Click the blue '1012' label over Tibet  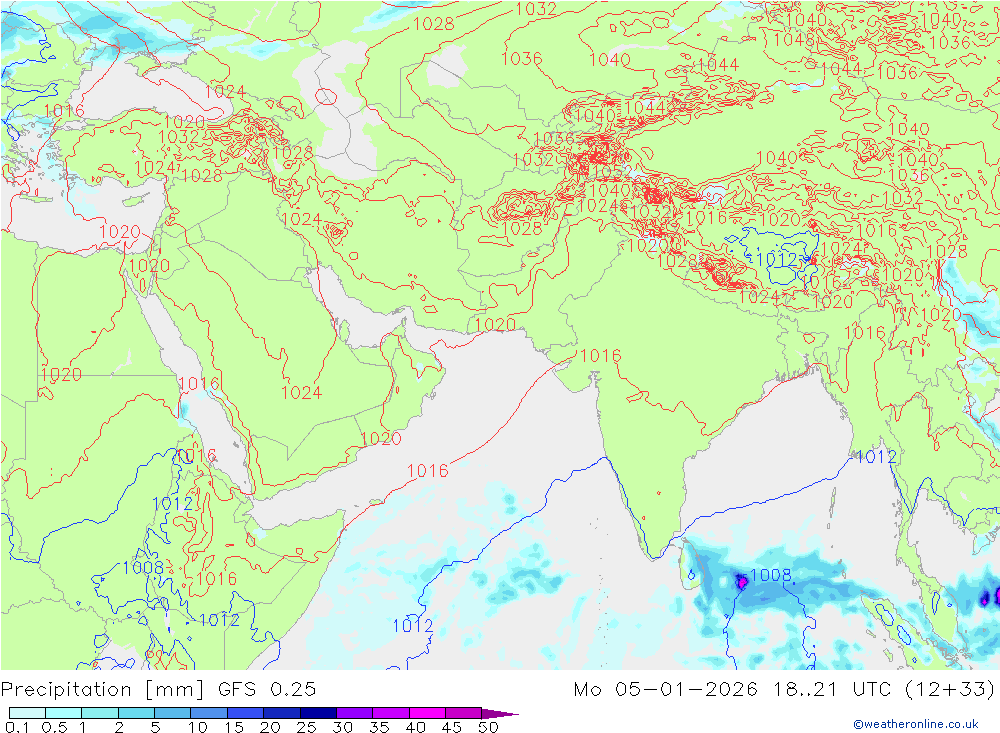(776, 259)
